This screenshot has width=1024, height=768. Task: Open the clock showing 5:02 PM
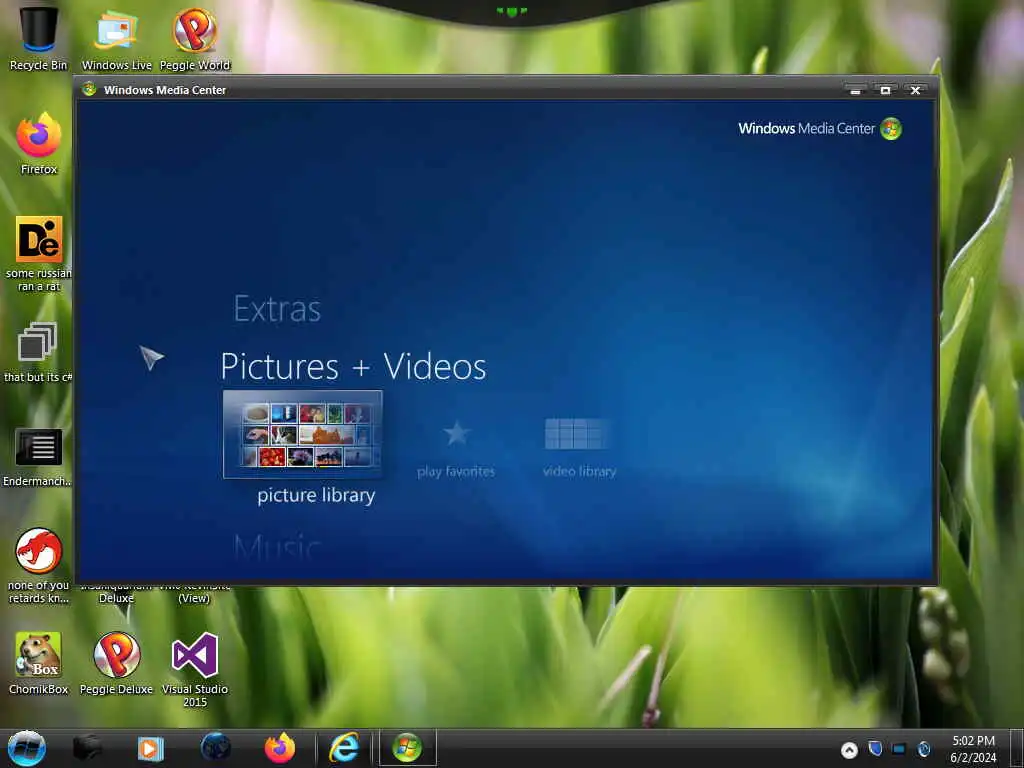coord(973,749)
